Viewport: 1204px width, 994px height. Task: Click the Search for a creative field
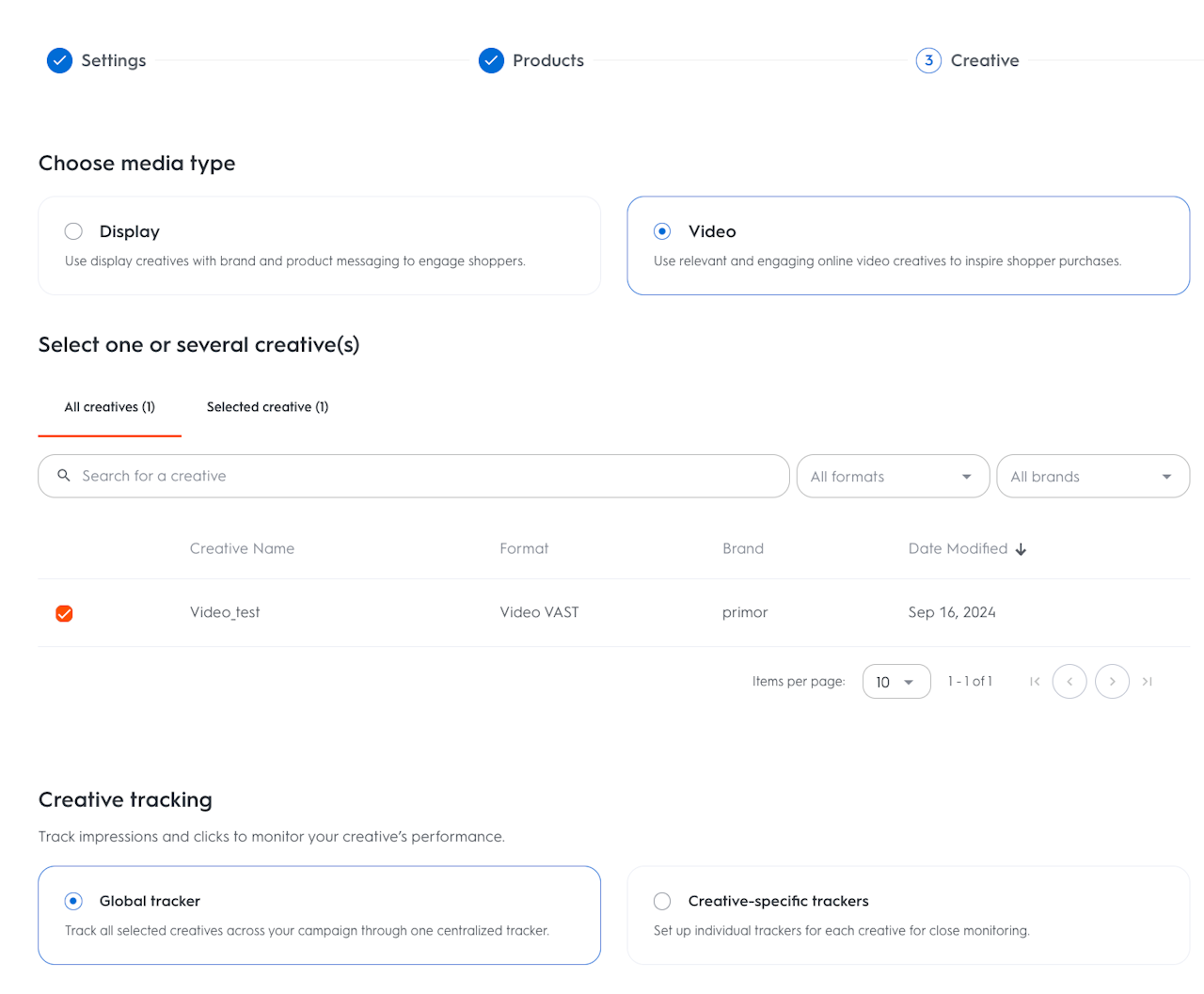(x=423, y=477)
